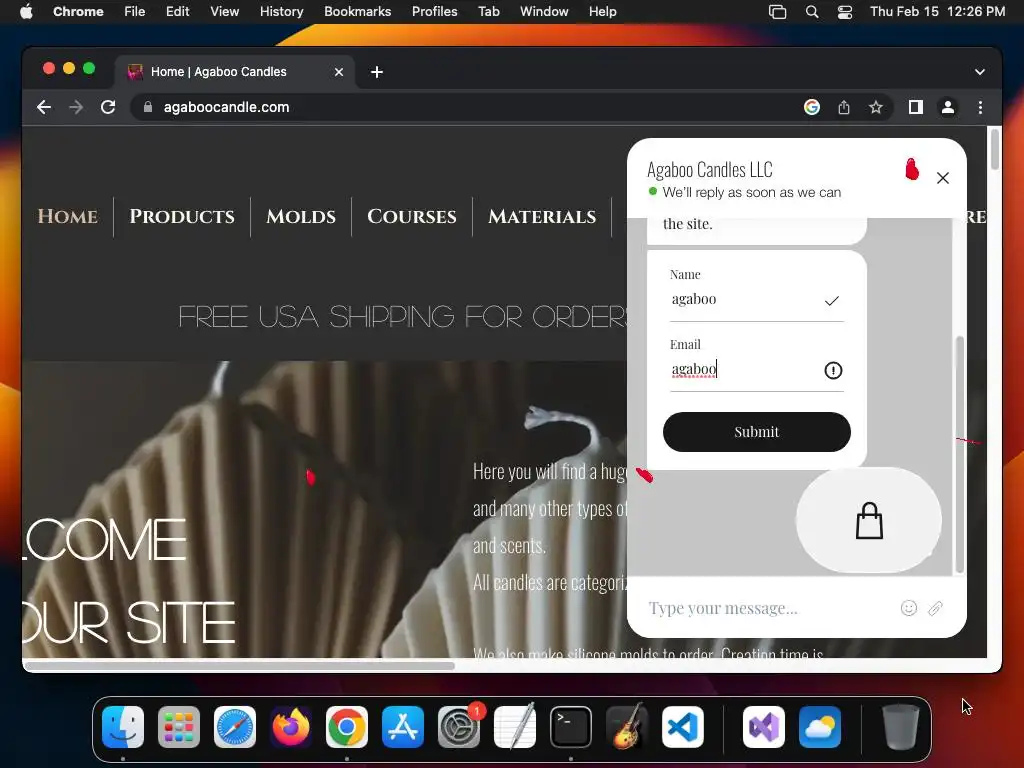Open VS Code from the Dock
The image size is (1024, 768).
pyautogui.click(x=682, y=727)
